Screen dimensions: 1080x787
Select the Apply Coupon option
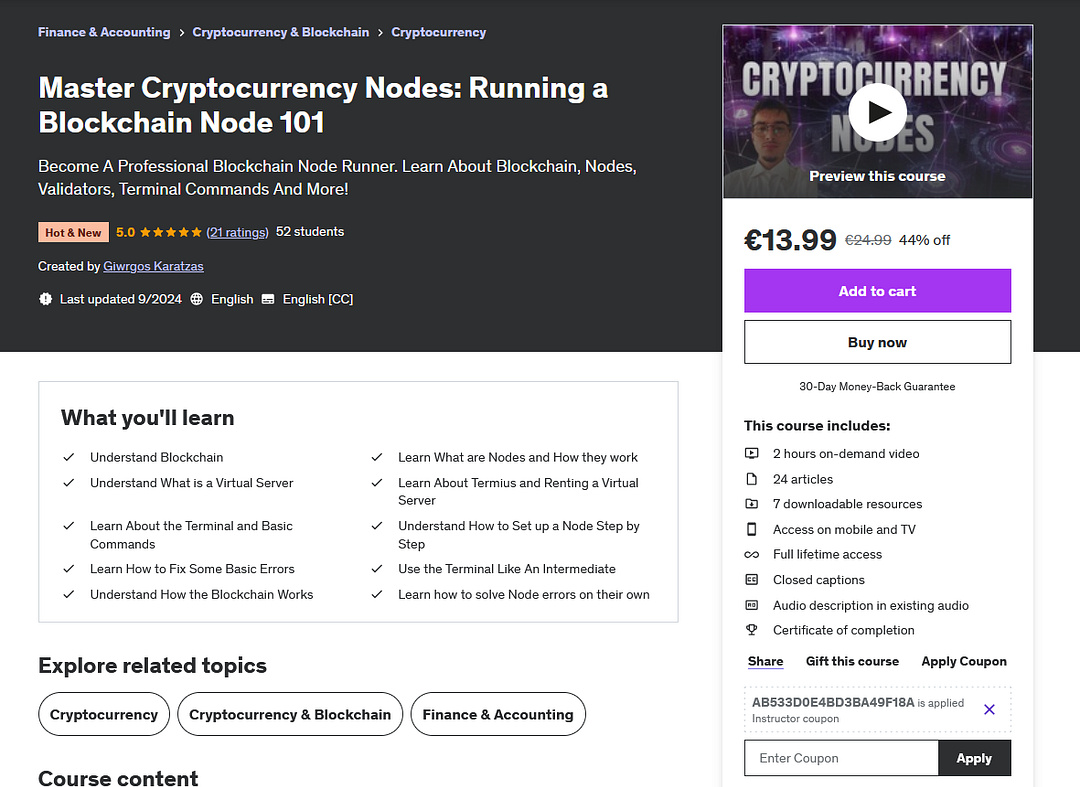964,661
